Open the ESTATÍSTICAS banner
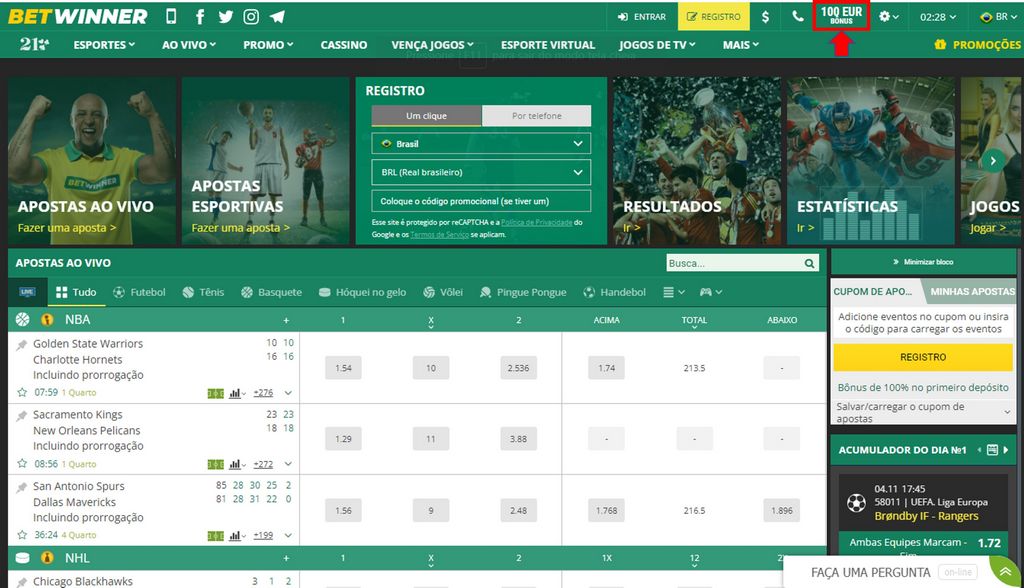The width and height of the screenshot is (1024, 588). pyautogui.click(x=871, y=161)
